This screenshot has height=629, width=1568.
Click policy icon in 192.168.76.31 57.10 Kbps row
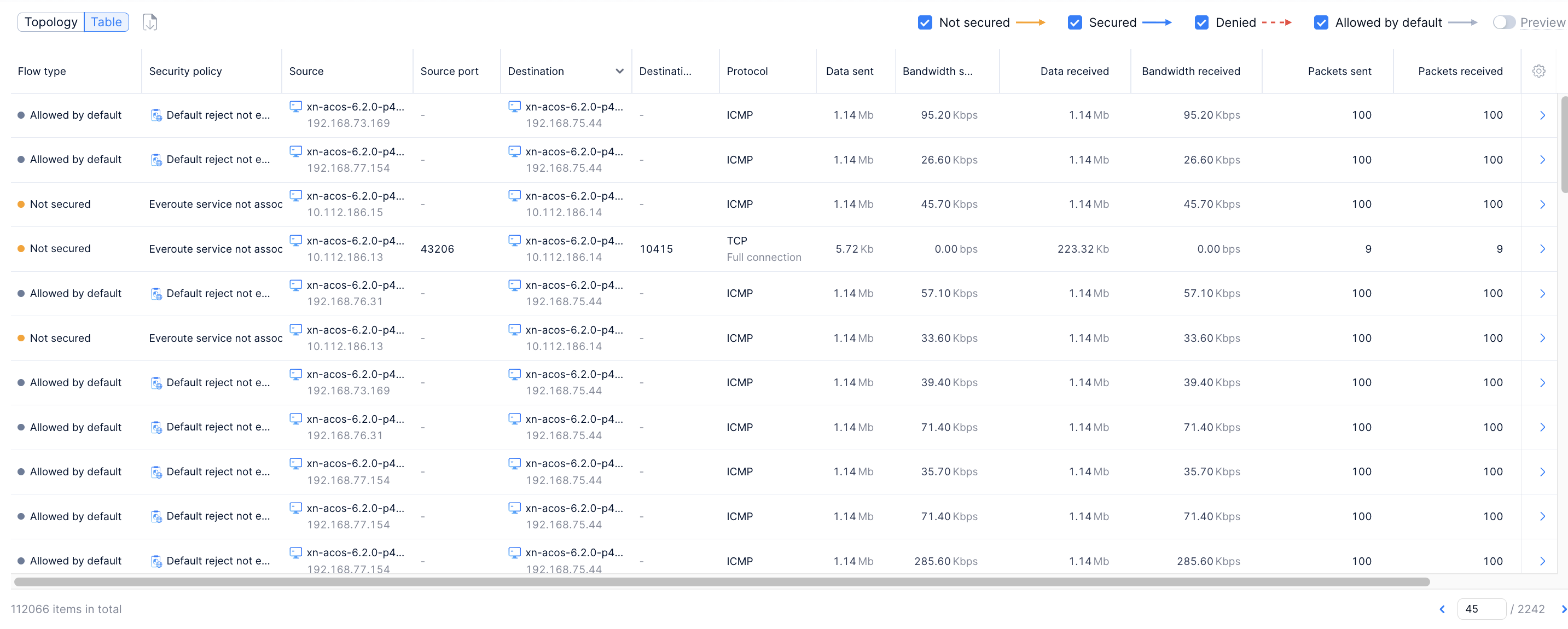[x=156, y=293]
